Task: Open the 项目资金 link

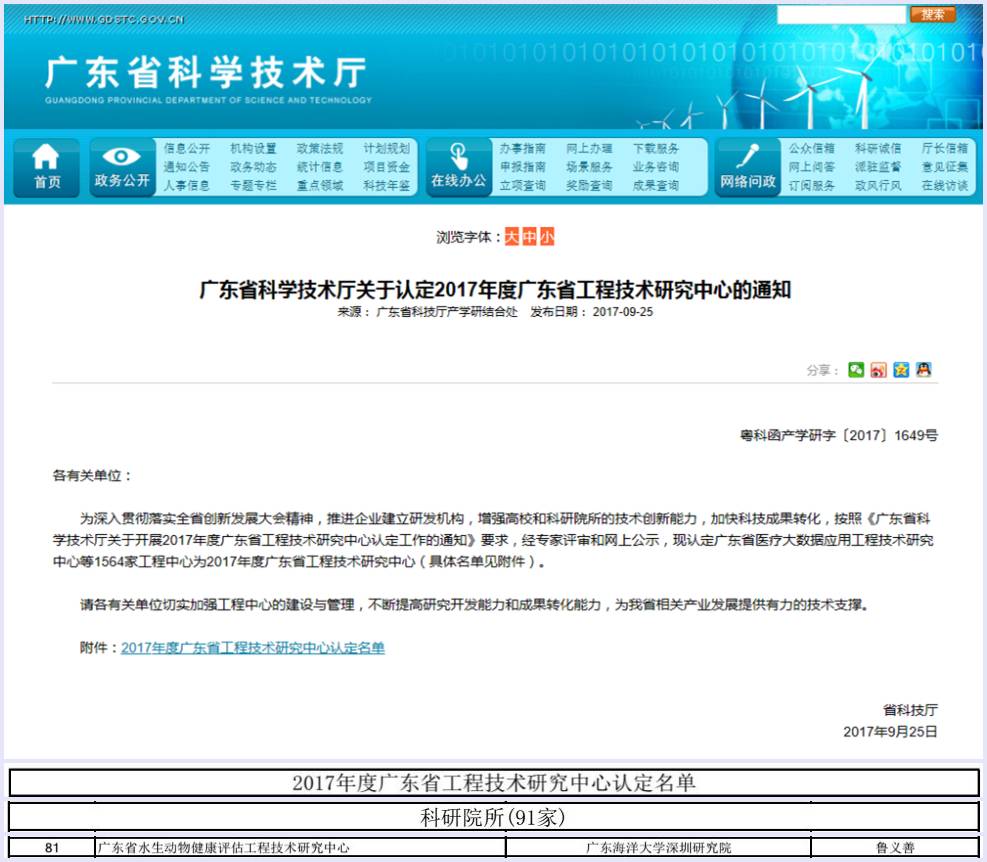Action: (386, 167)
